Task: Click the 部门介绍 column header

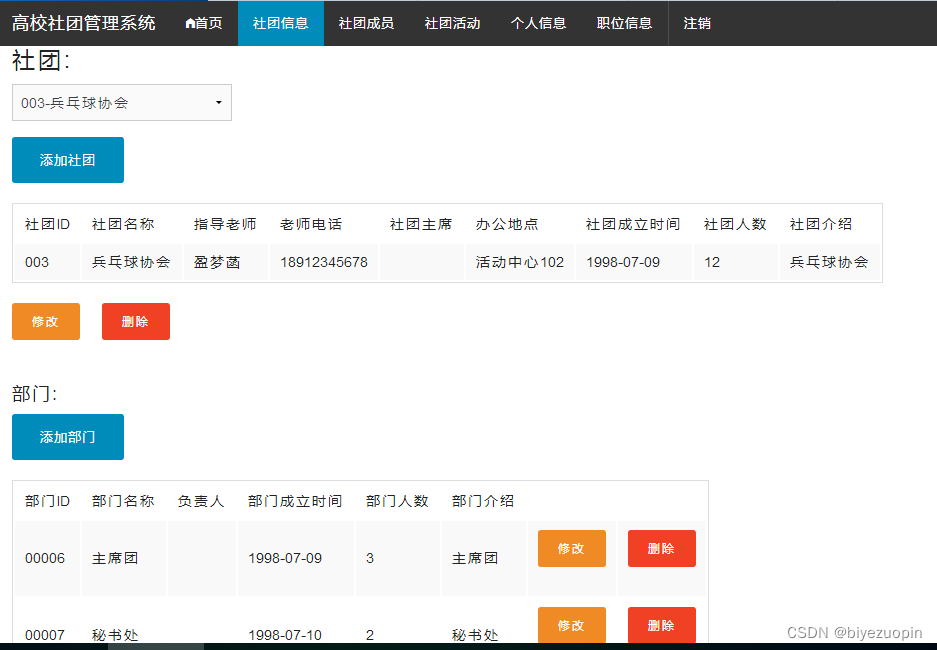Action: point(483,501)
